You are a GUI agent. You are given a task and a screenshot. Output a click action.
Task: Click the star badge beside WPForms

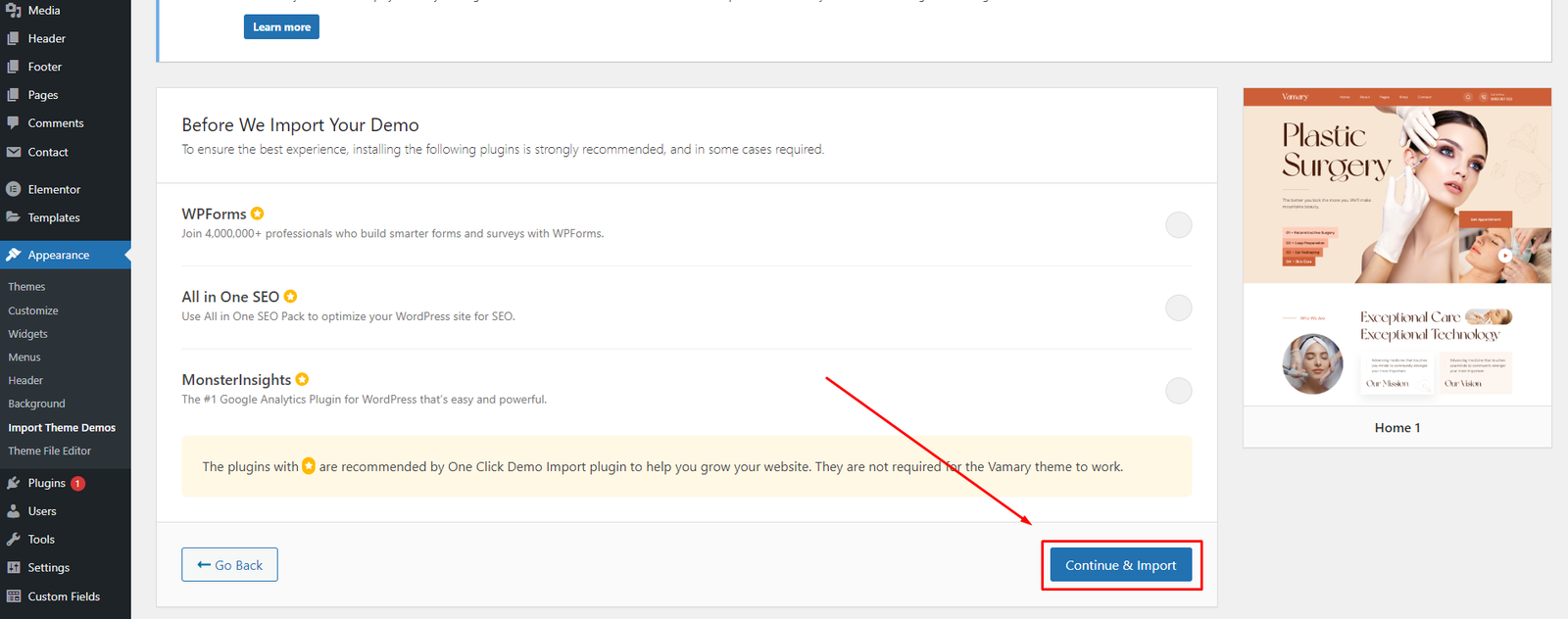point(257,214)
